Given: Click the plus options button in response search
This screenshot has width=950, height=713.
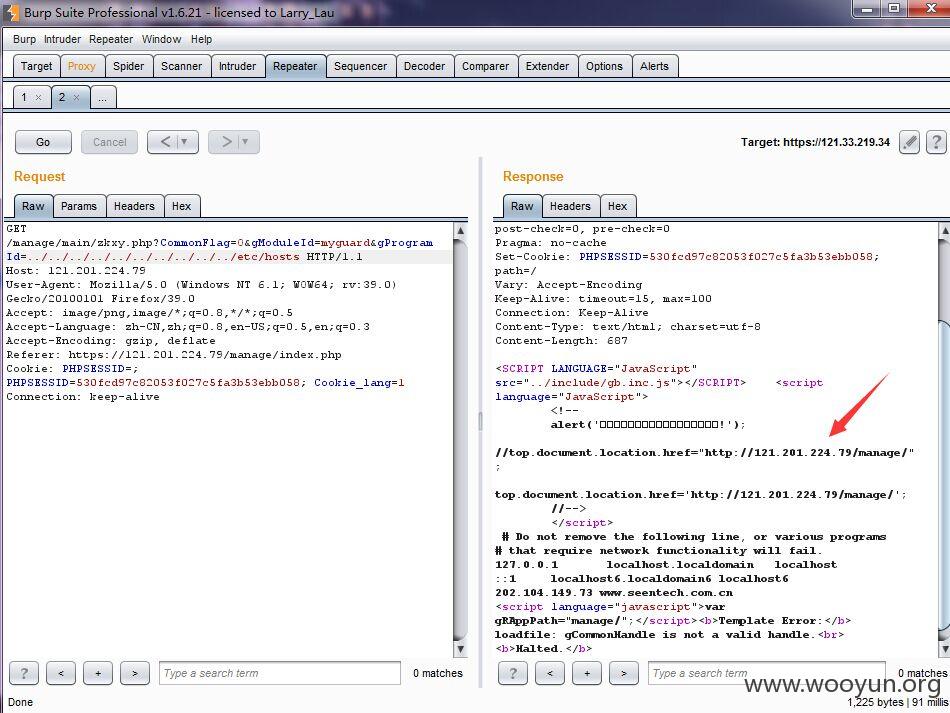Looking at the screenshot, I should point(587,673).
